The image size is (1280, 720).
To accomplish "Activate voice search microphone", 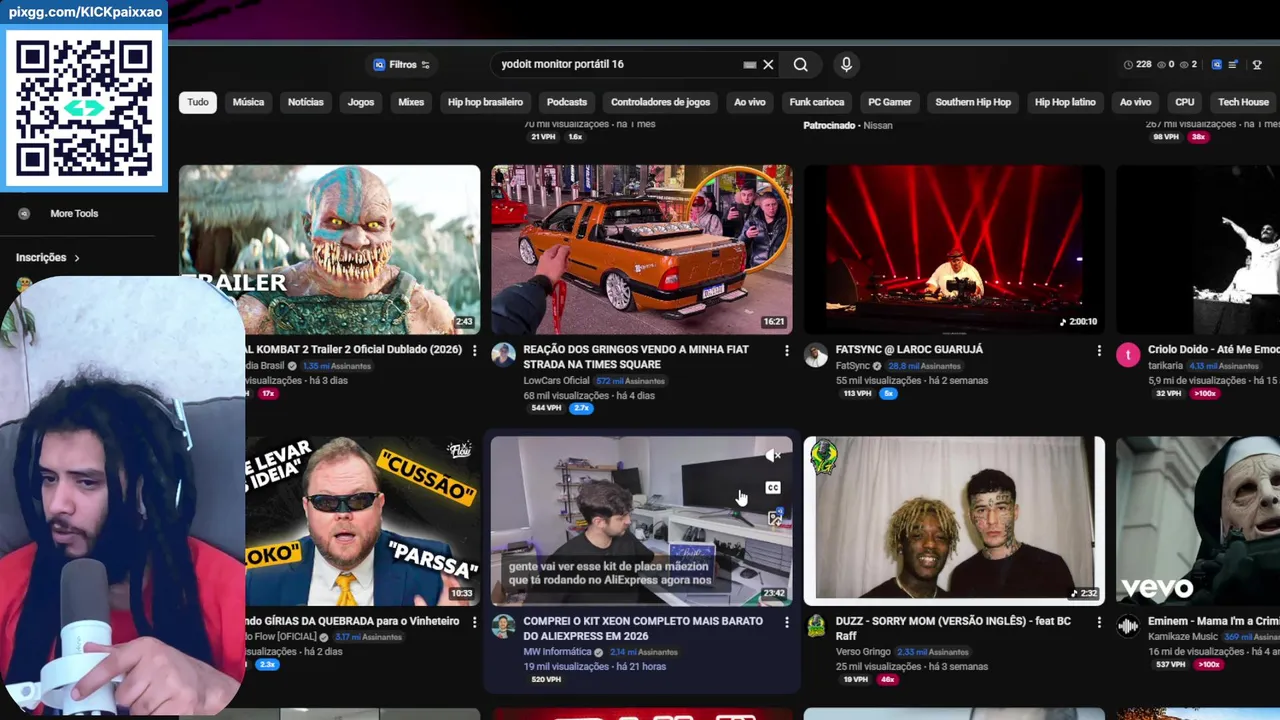I will click(846, 64).
